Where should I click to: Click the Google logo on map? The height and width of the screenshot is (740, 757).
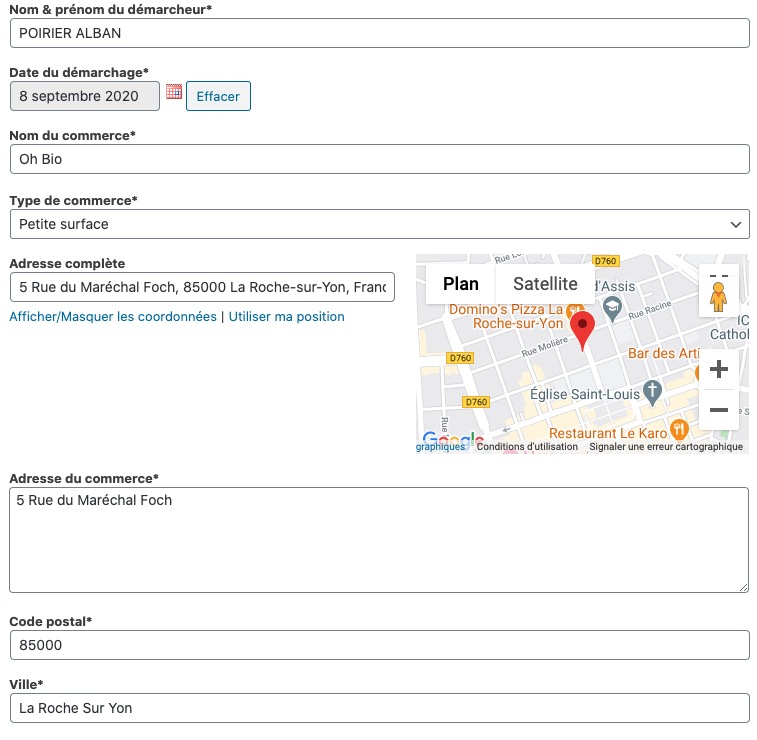coord(452,438)
